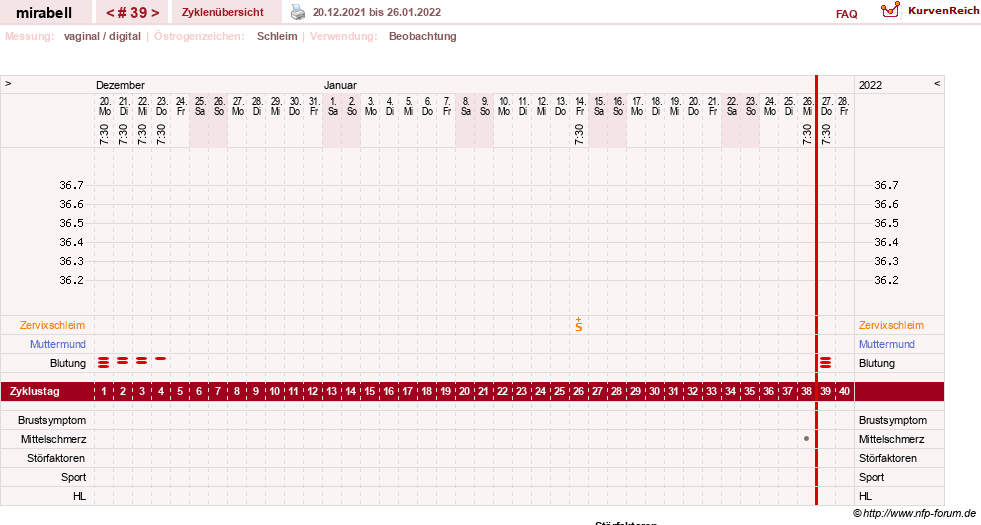The width and height of the screenshot is (981, 525).
Task: Click the mirabell user name
Action: point(44,13)
